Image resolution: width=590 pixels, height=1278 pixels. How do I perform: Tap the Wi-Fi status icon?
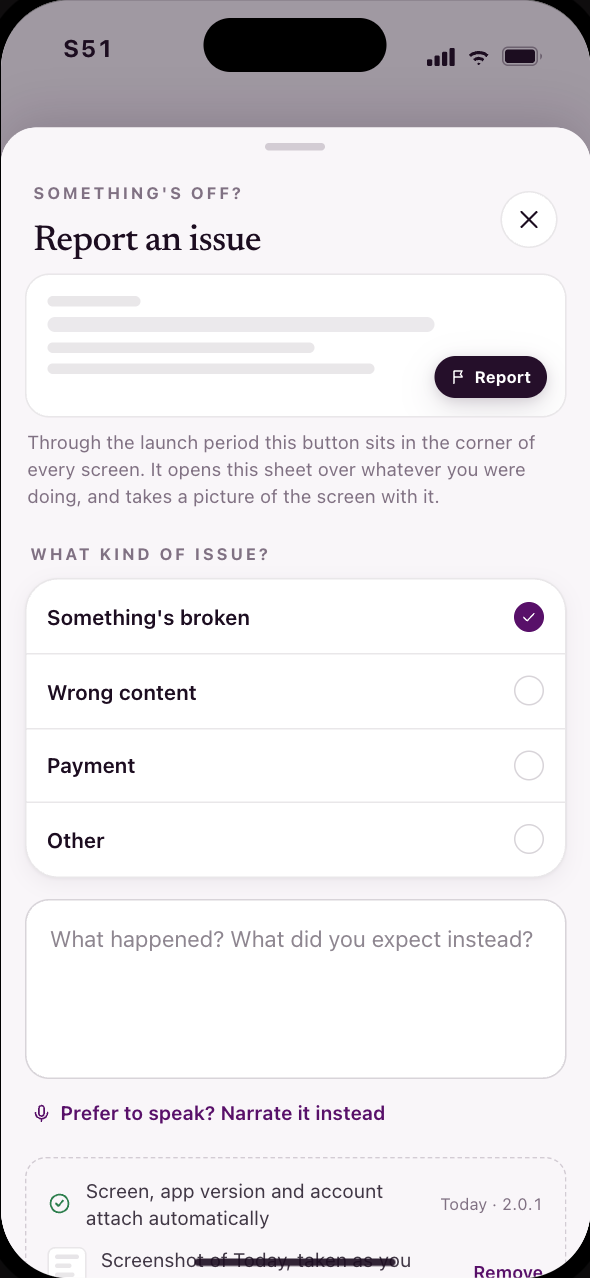pos(479,57)
